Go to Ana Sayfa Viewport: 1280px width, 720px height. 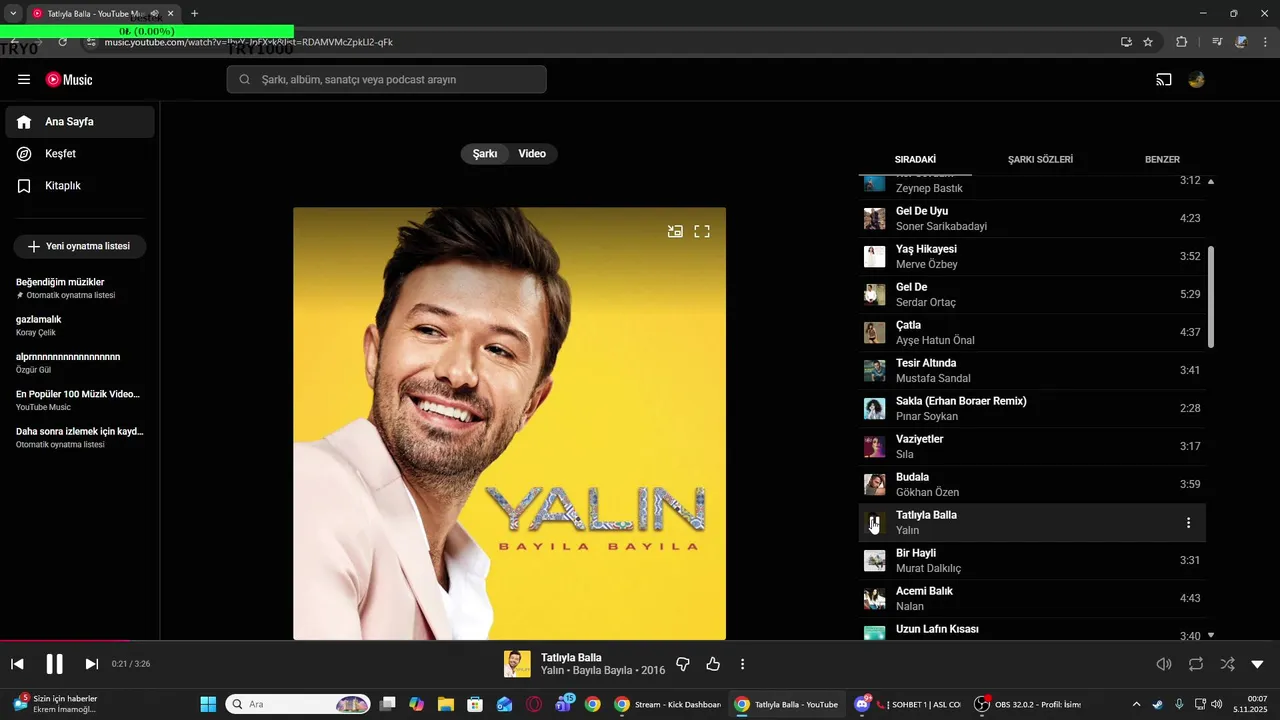tap(80, 122)
